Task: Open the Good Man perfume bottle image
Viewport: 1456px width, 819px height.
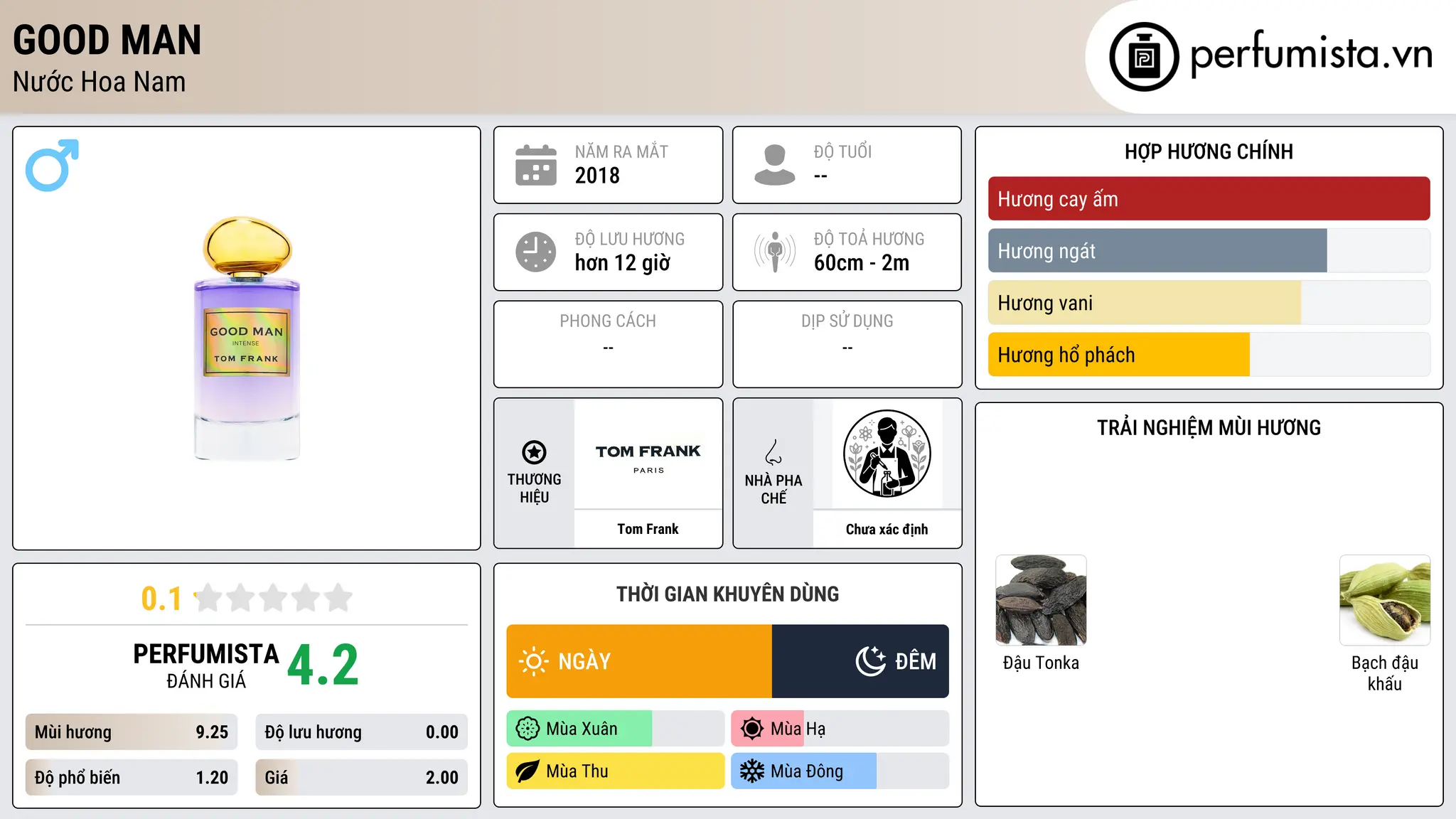Action: [x=247, y=338]
